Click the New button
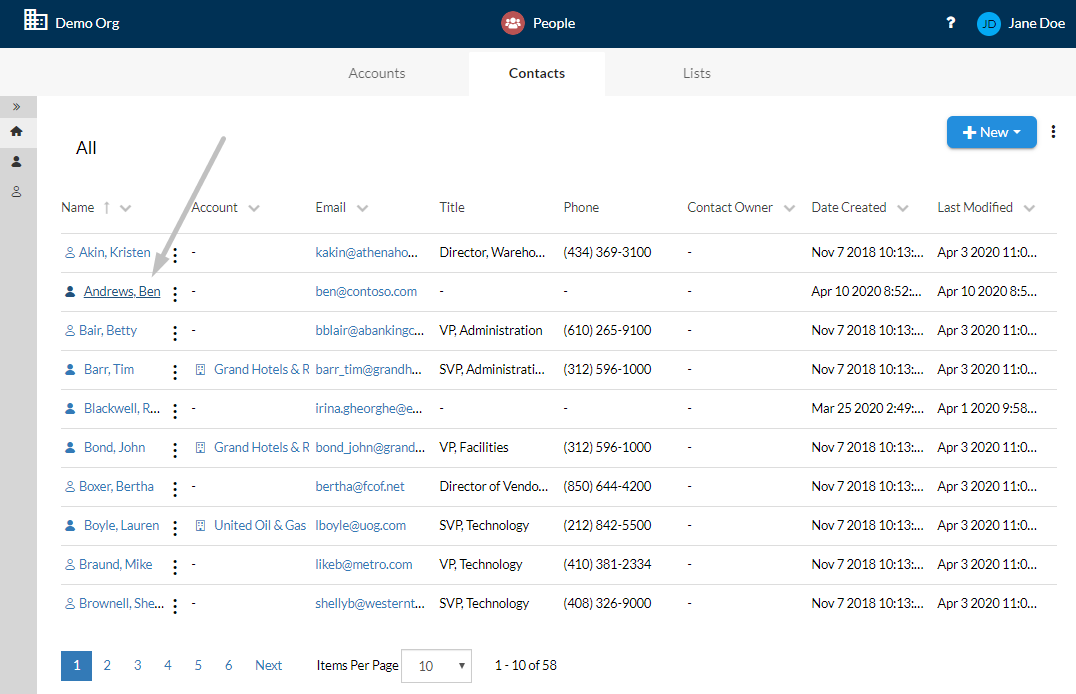The width and height of the screenshot is (1076, 694). pyautogui.click(x=992, y=132)
